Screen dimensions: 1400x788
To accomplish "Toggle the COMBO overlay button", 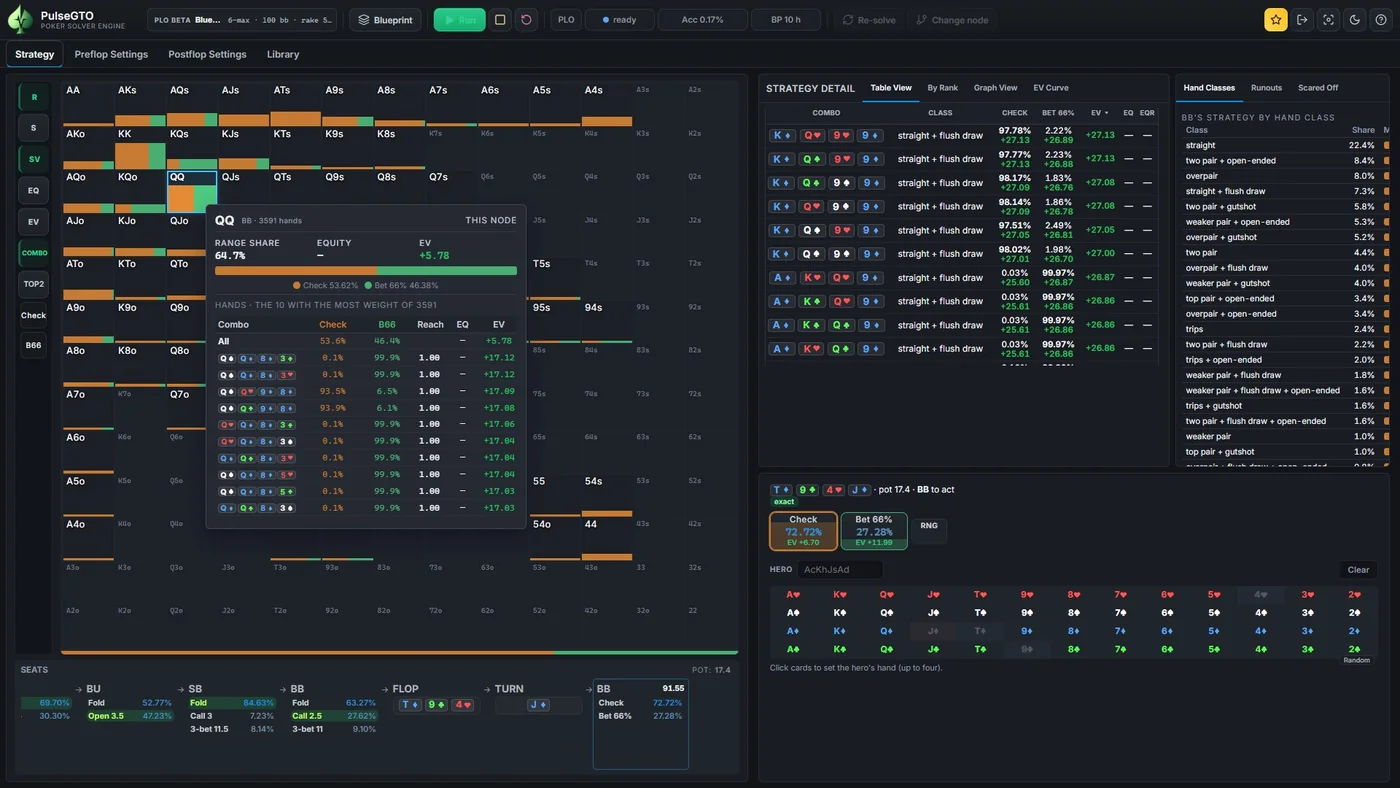I will click(34, 253).
